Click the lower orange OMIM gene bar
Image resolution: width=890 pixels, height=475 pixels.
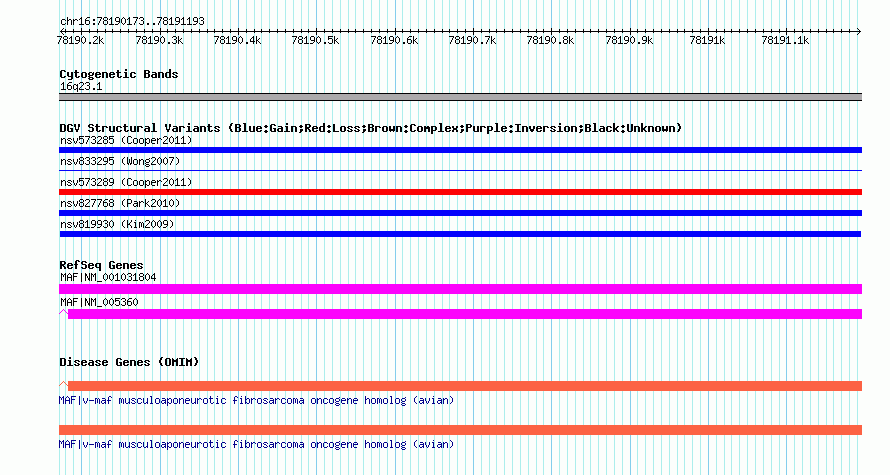[x=460, y=430]
